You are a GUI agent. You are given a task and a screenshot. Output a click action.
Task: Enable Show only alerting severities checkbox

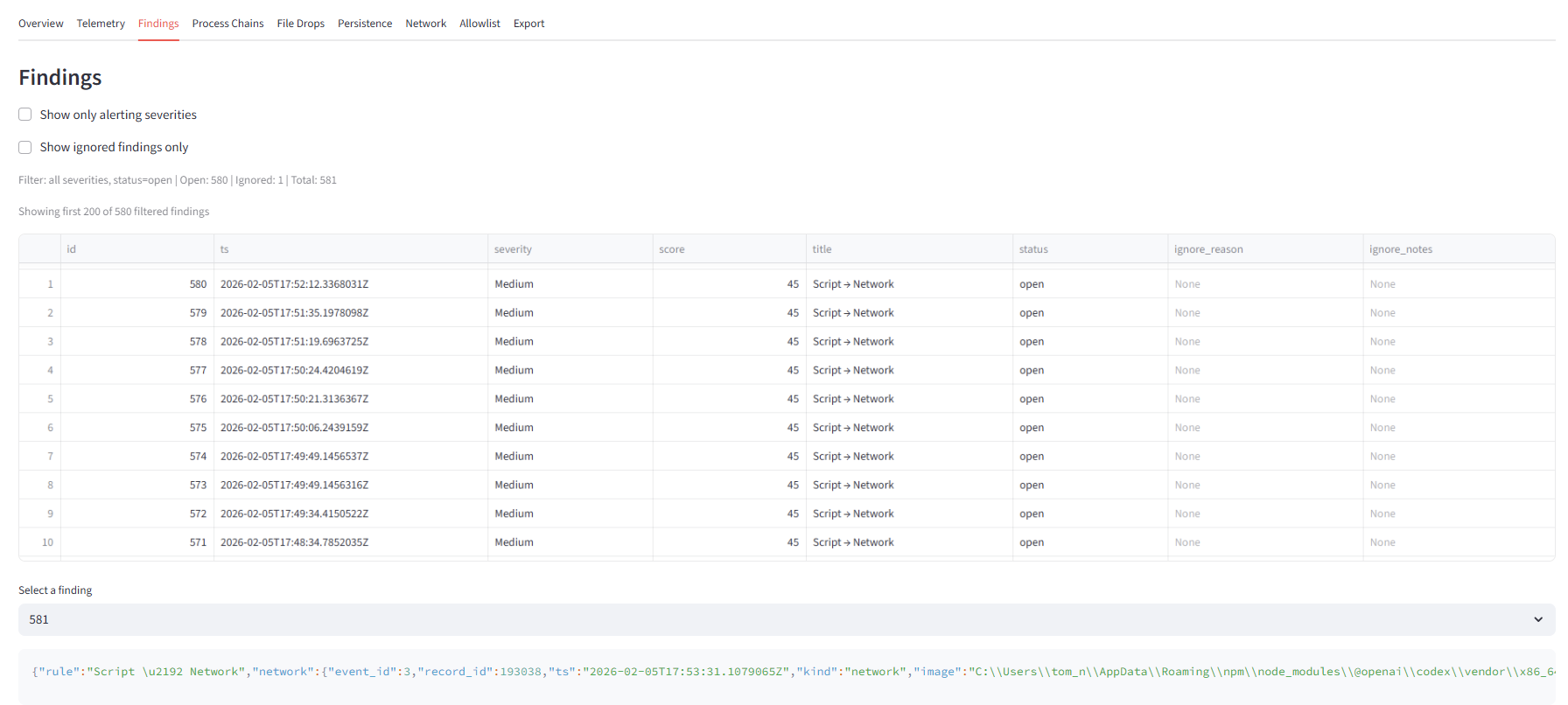pyautogui.click(x=25, y=115)
